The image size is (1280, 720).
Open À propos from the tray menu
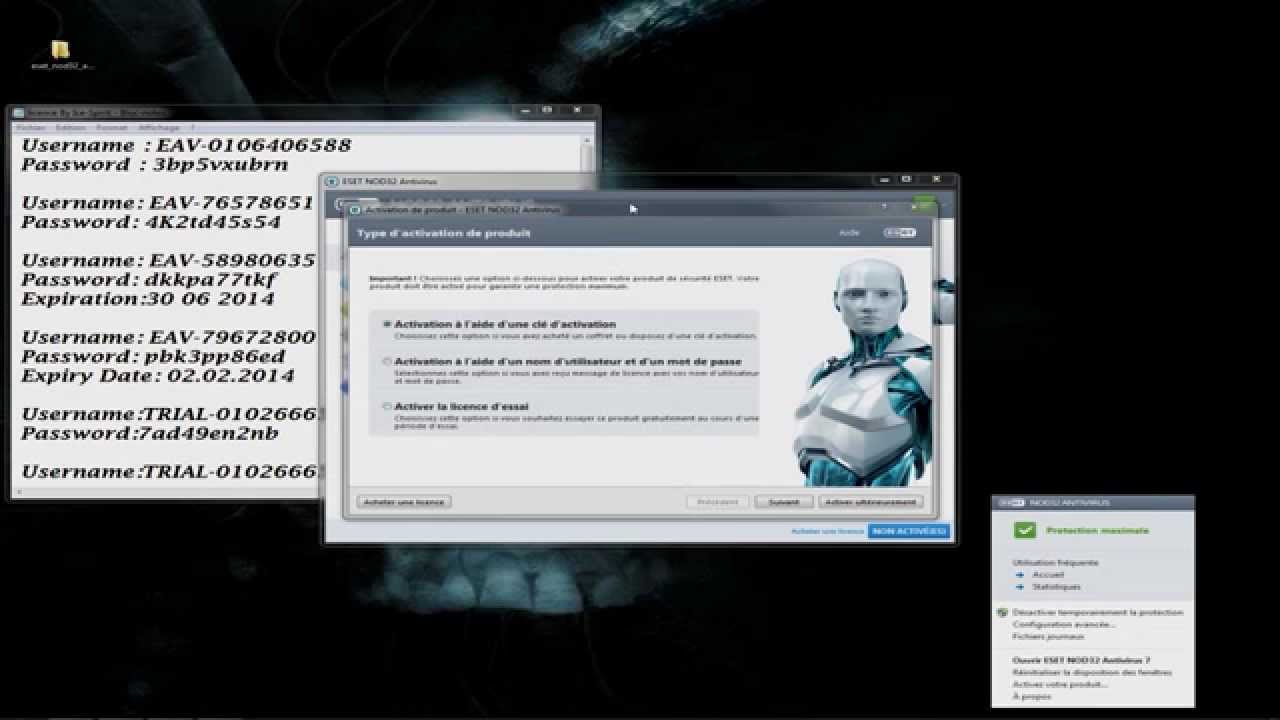(x=1032, y=696)
